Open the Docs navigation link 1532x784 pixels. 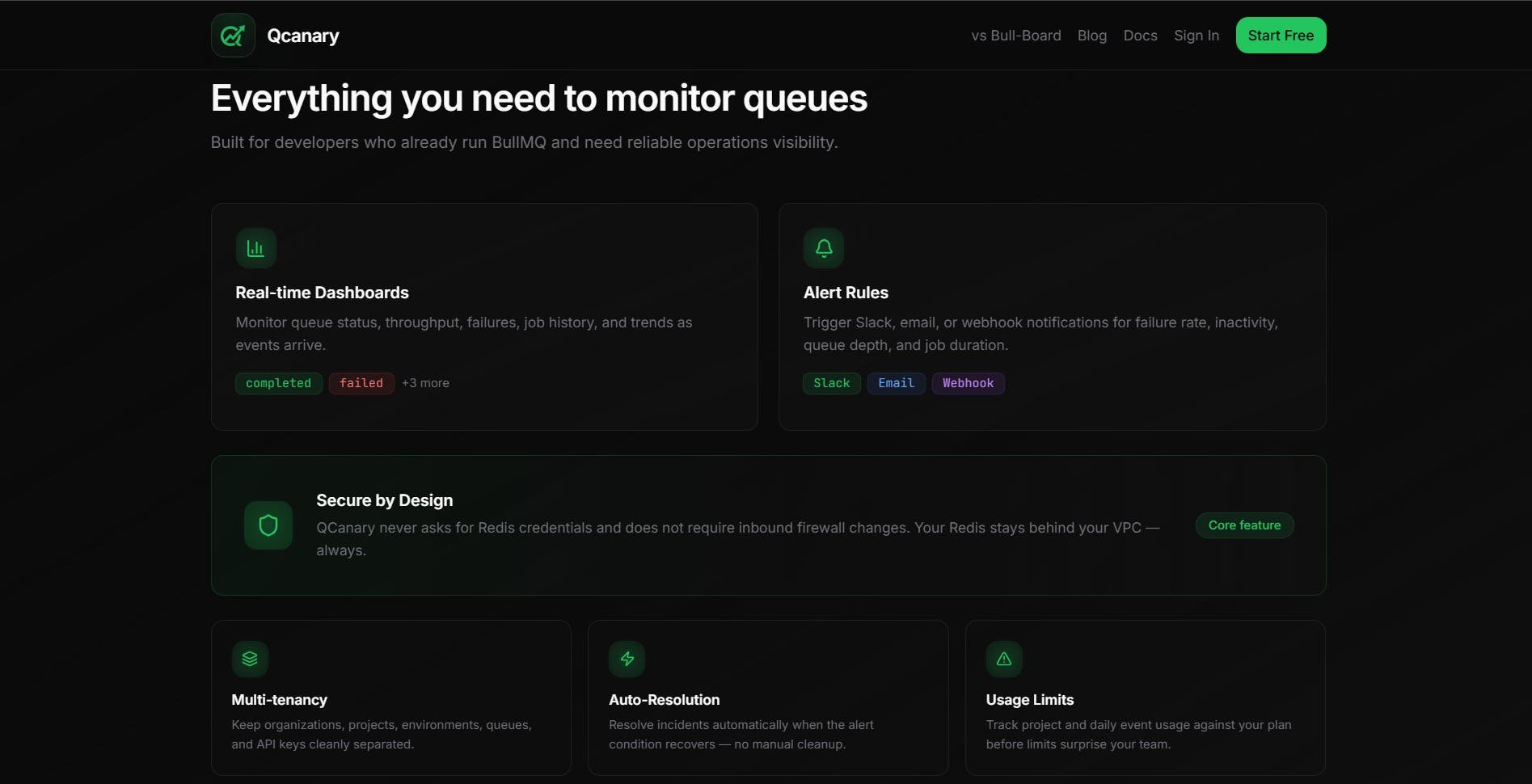click(x=1140, y=36)
